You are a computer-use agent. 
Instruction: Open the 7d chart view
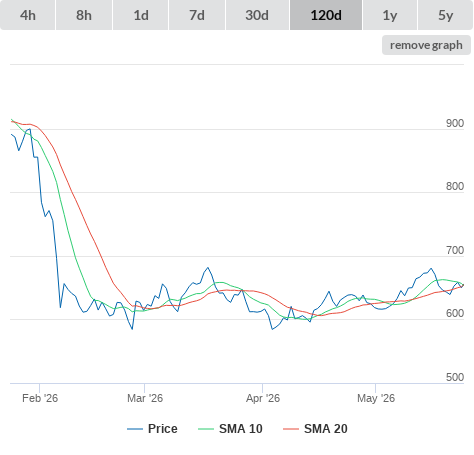[197, 15]
